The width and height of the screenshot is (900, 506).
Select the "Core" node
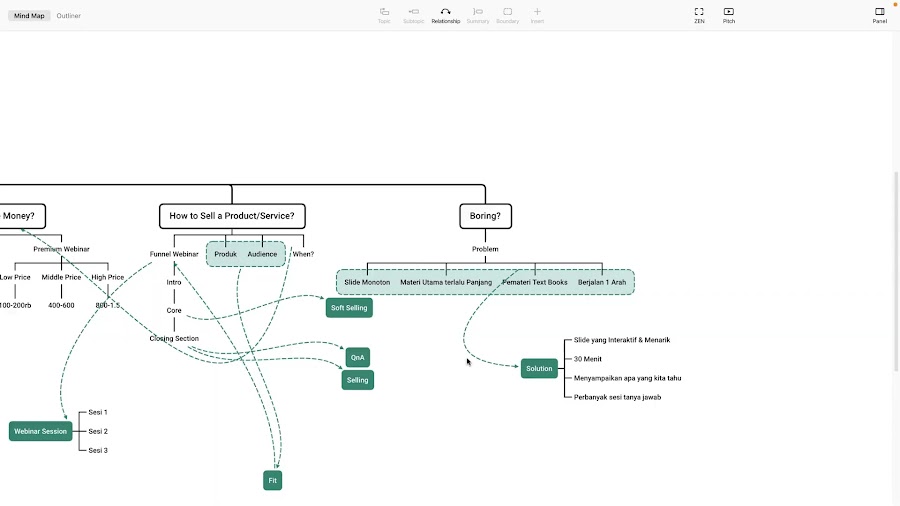pos(174,310)
